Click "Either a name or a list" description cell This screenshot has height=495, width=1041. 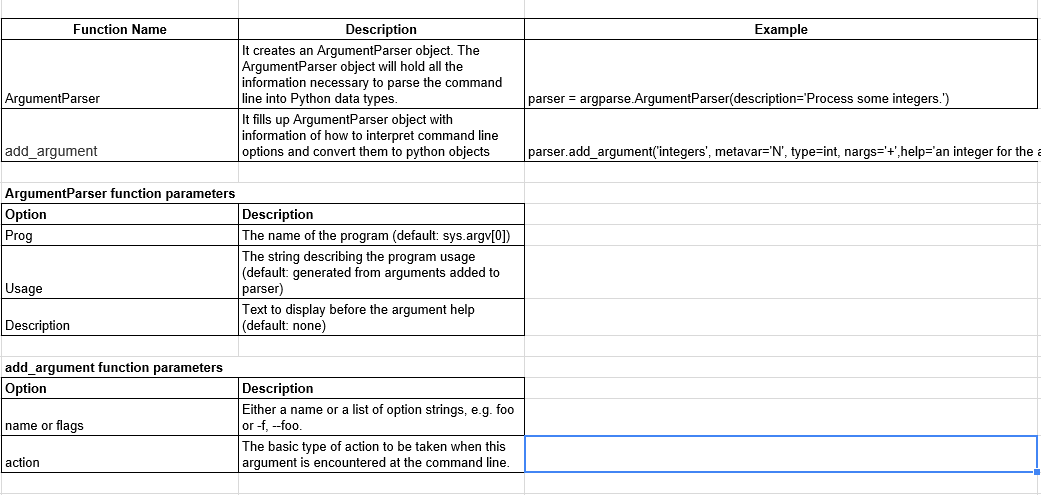pyautogui.click(x=381, y=417)
